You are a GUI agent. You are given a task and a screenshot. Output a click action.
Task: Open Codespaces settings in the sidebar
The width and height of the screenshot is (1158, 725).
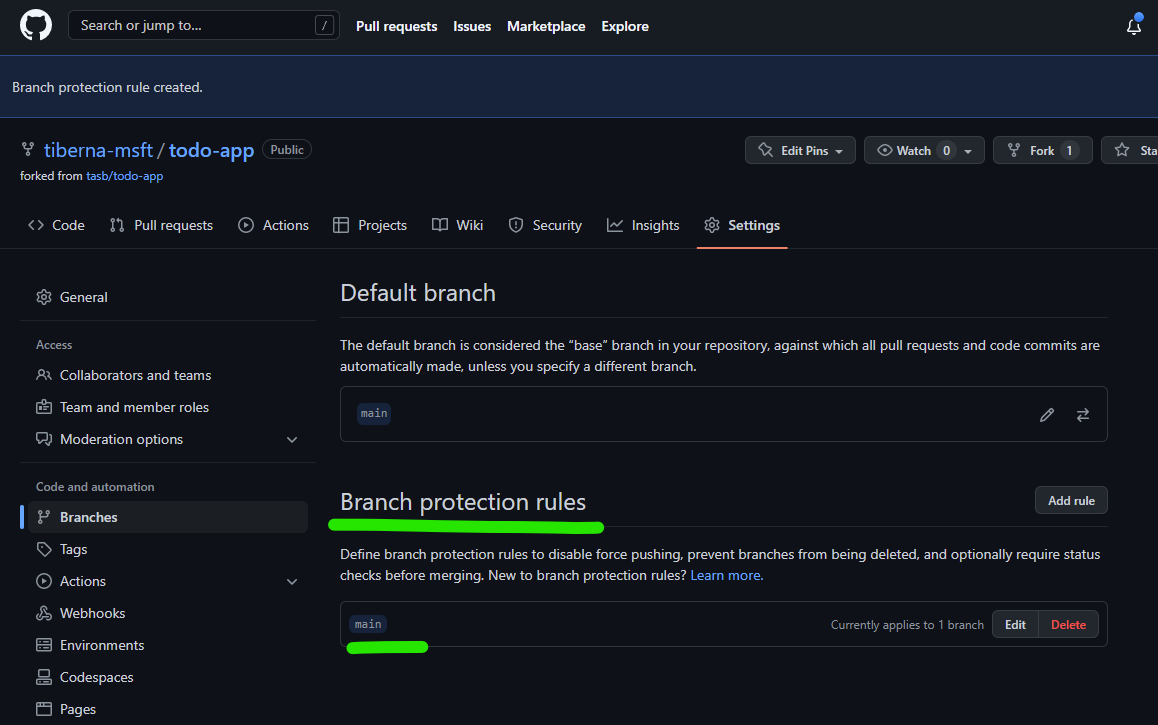point(96,677)
